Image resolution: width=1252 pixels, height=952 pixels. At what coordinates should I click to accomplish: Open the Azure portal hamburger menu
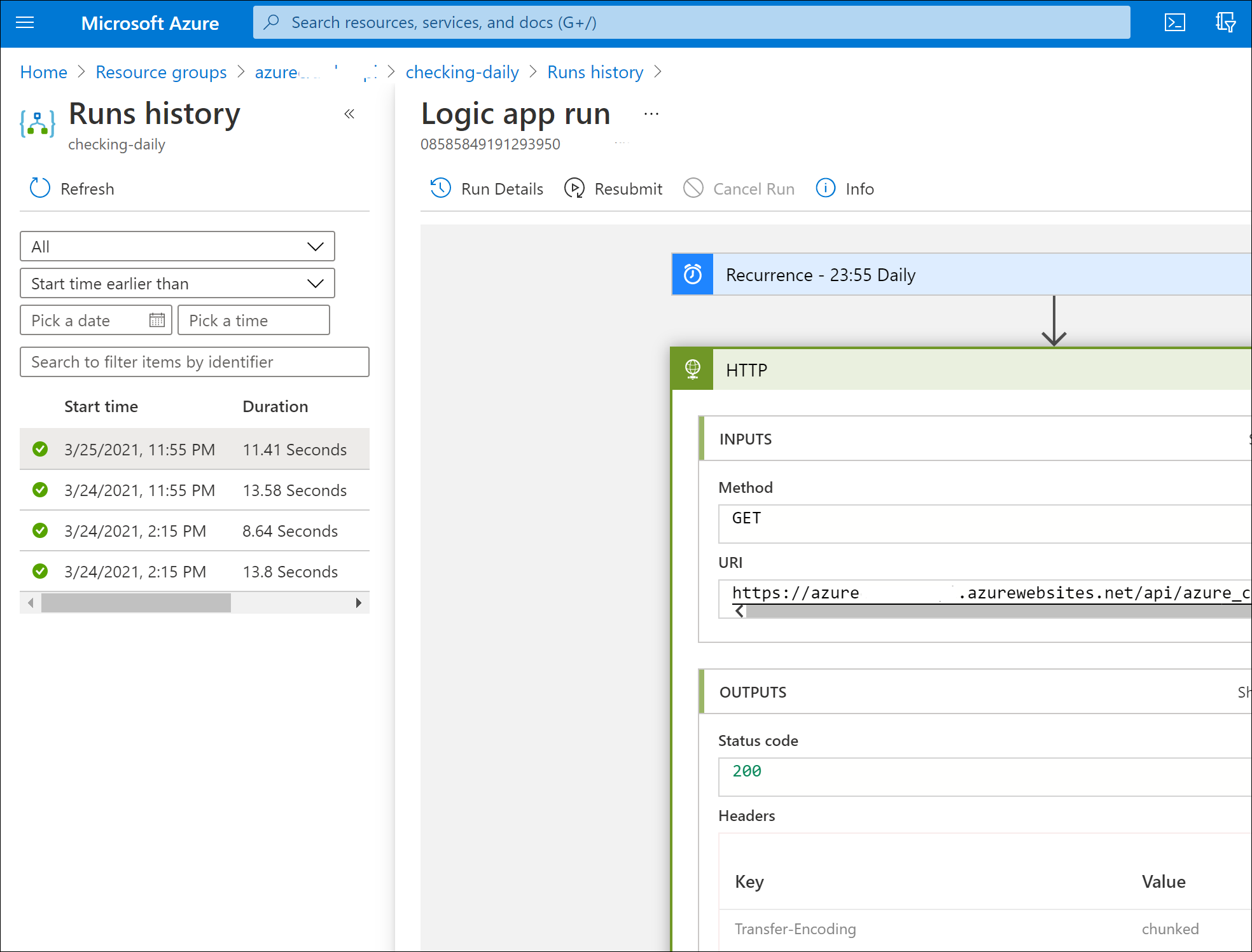(x=25, y=23)
